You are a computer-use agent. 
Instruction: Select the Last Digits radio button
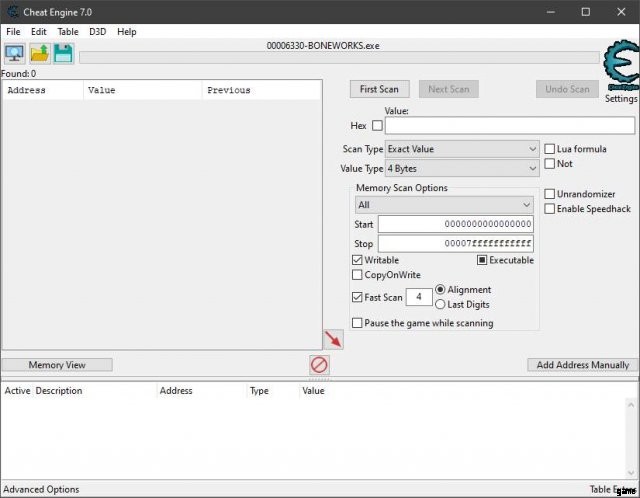pos(440,304)
